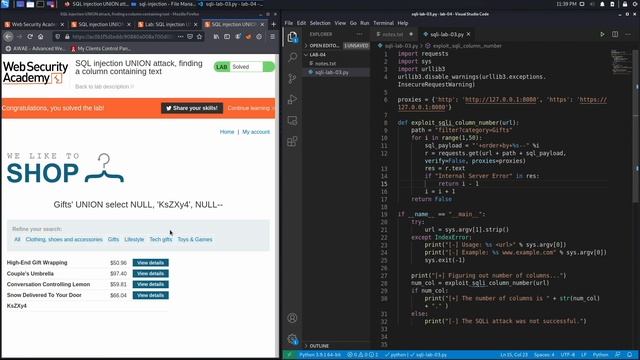Reload the page in Firefox

click(x=30, y=36)
